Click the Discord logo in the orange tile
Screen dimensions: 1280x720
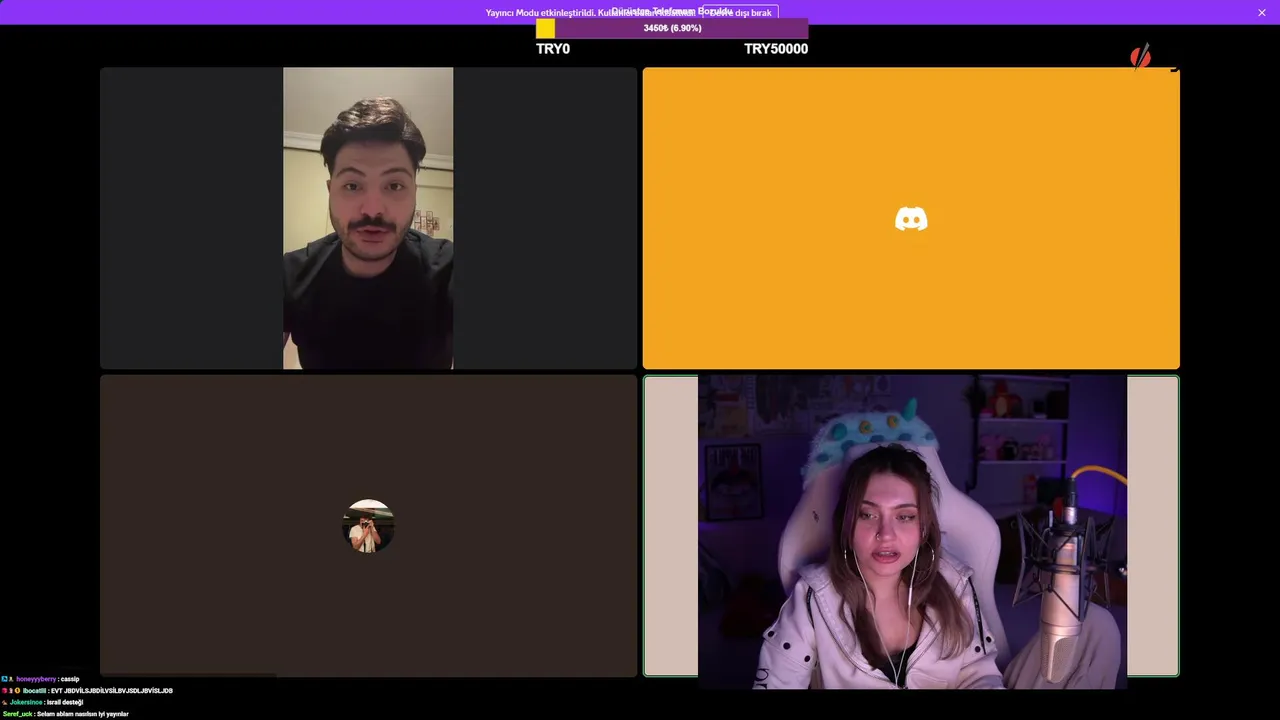911,219
